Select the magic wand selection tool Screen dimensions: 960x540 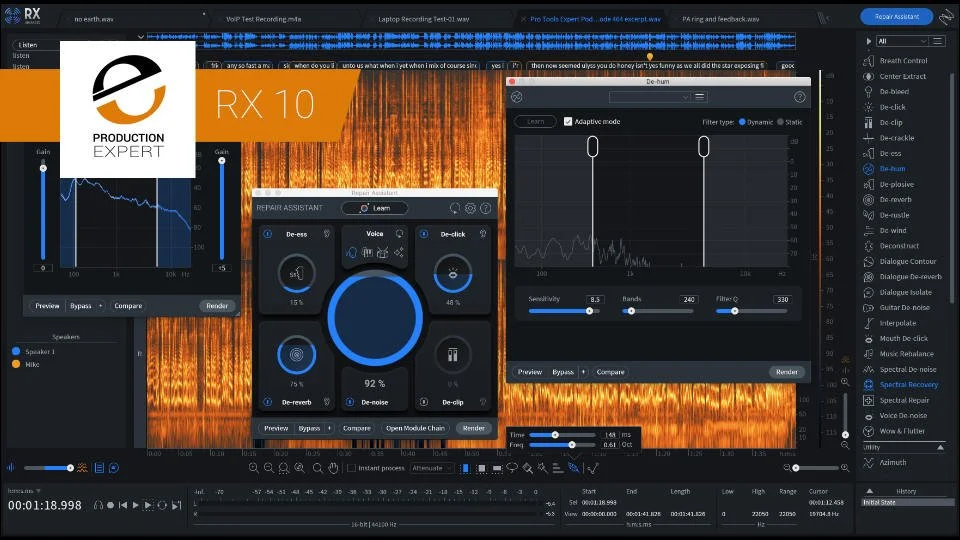[542, 468]
